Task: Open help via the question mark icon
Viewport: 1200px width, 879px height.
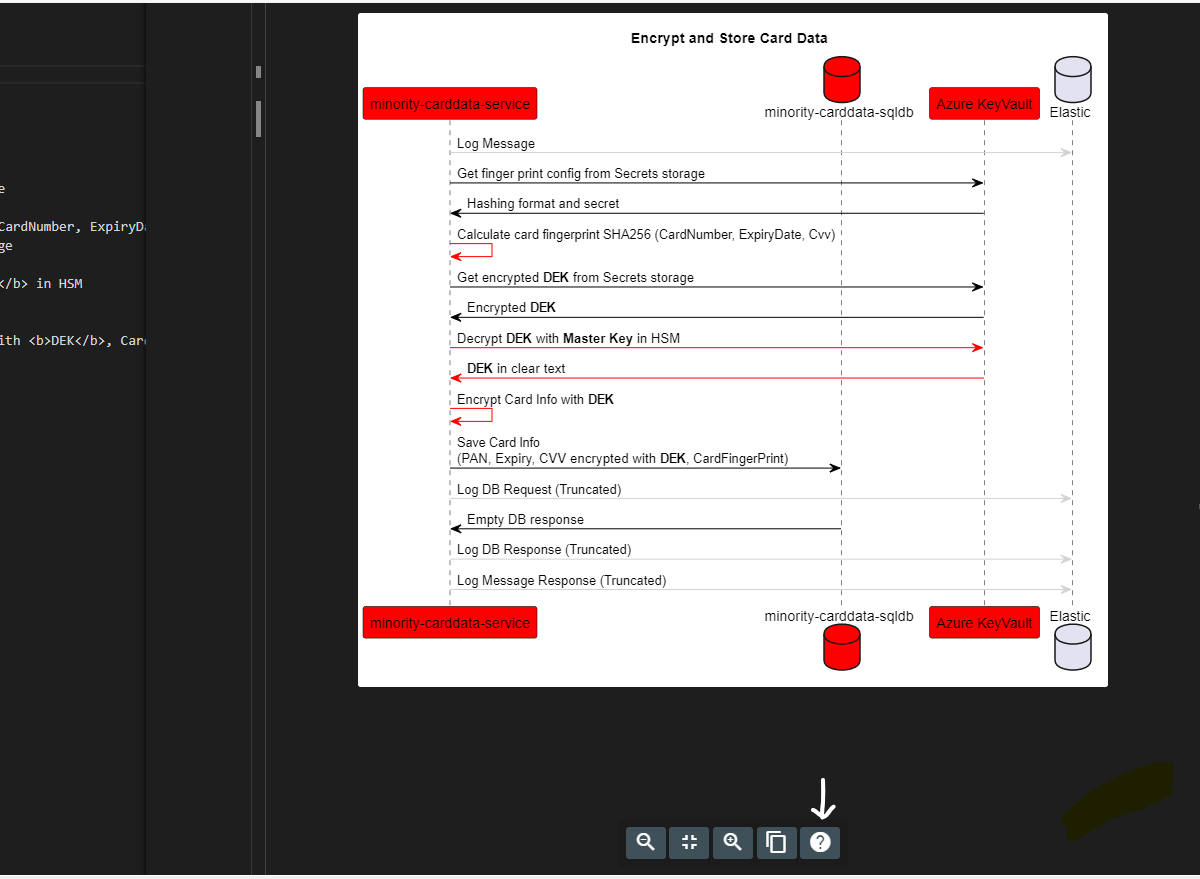Action: tap(820, 842)
